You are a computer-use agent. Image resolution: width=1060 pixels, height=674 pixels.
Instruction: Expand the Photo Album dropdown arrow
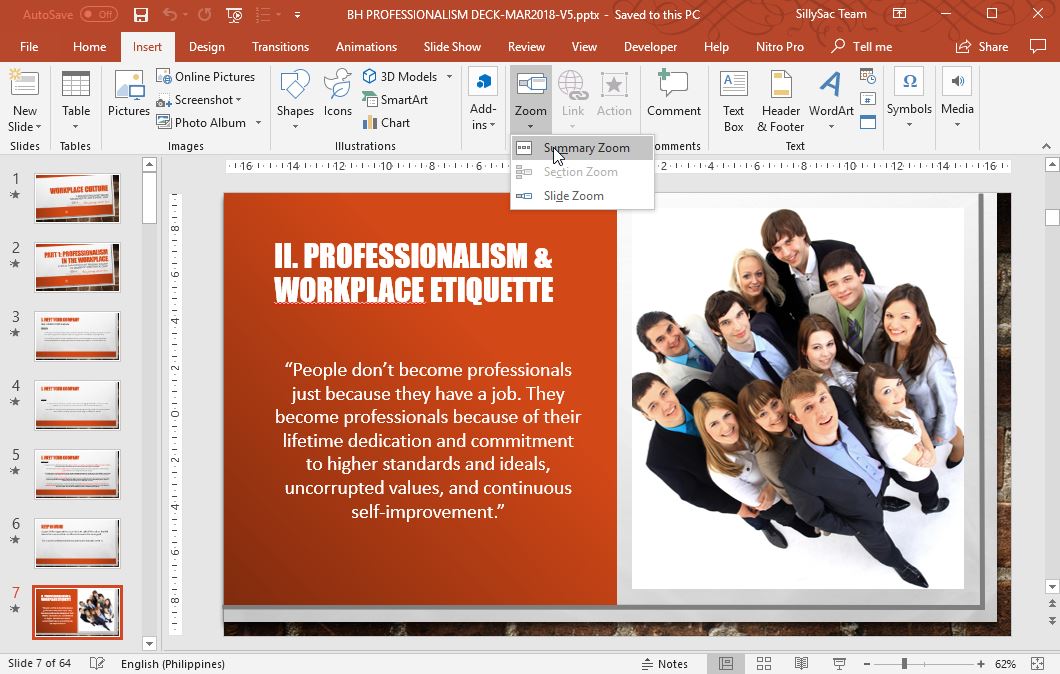(x=258, y=123)
